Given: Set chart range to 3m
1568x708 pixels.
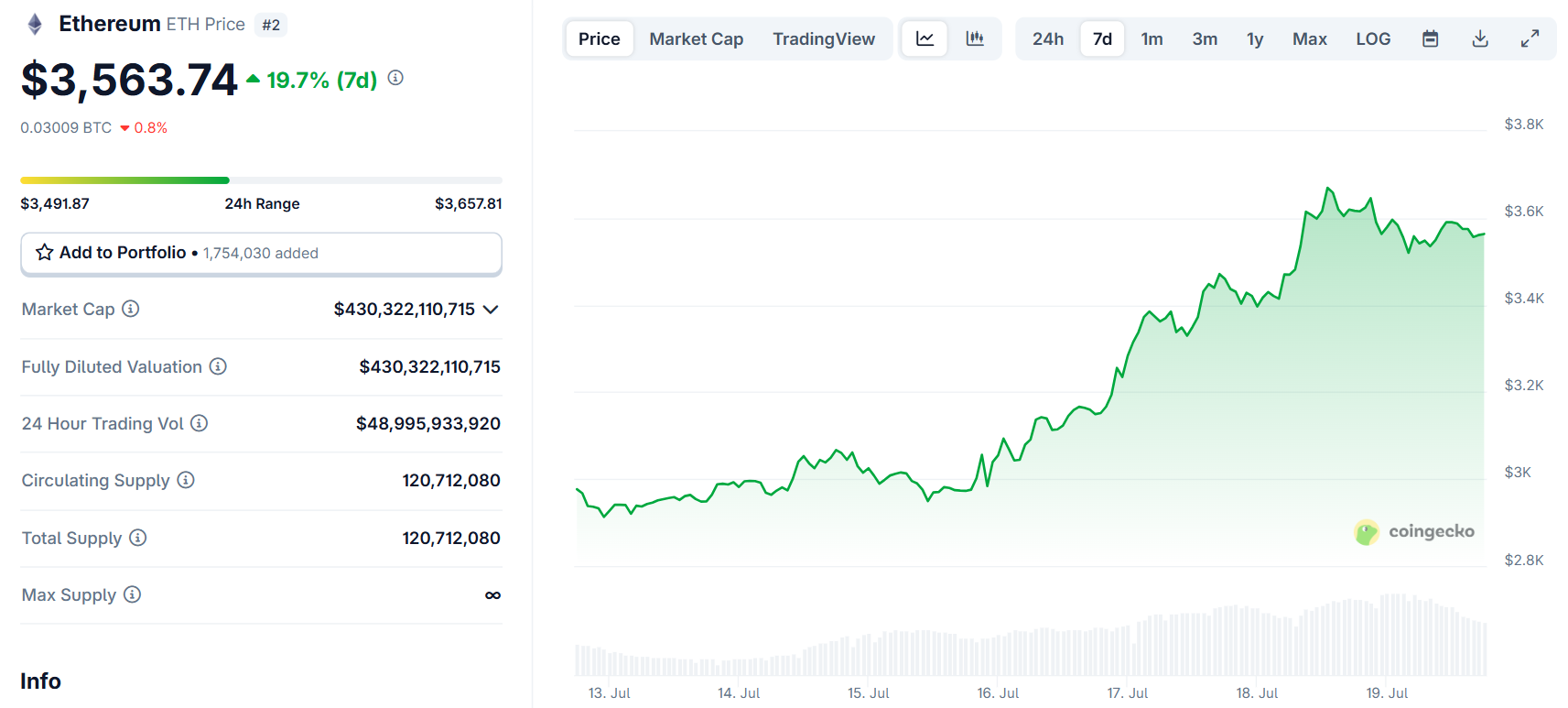Looking at the screenshot, I should [1205, 38].
